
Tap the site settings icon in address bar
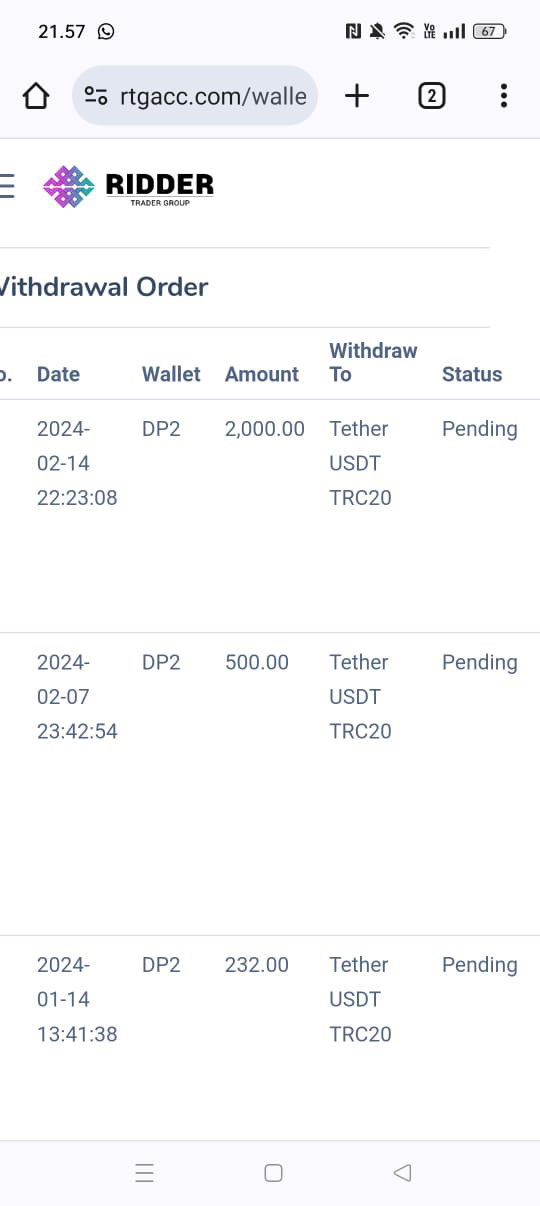96,96
